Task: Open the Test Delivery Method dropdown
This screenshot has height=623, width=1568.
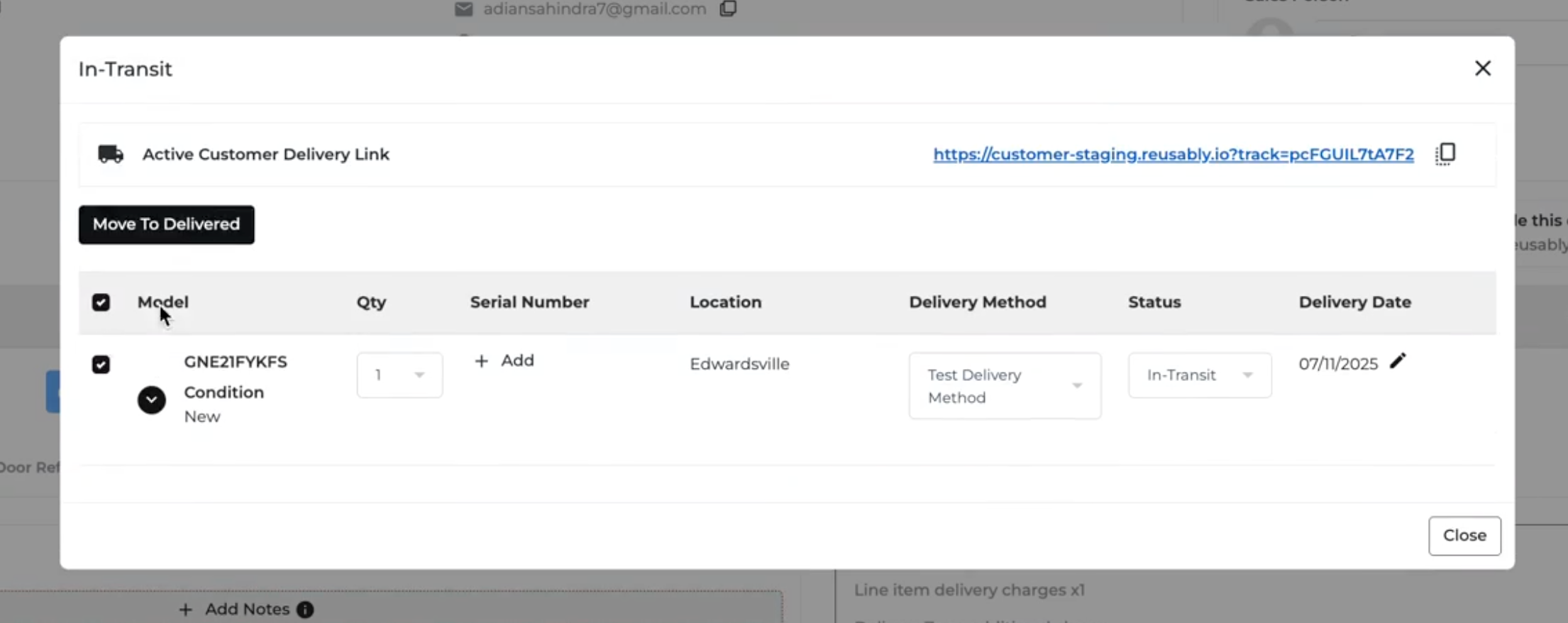Action: (x=1005, y=386)
